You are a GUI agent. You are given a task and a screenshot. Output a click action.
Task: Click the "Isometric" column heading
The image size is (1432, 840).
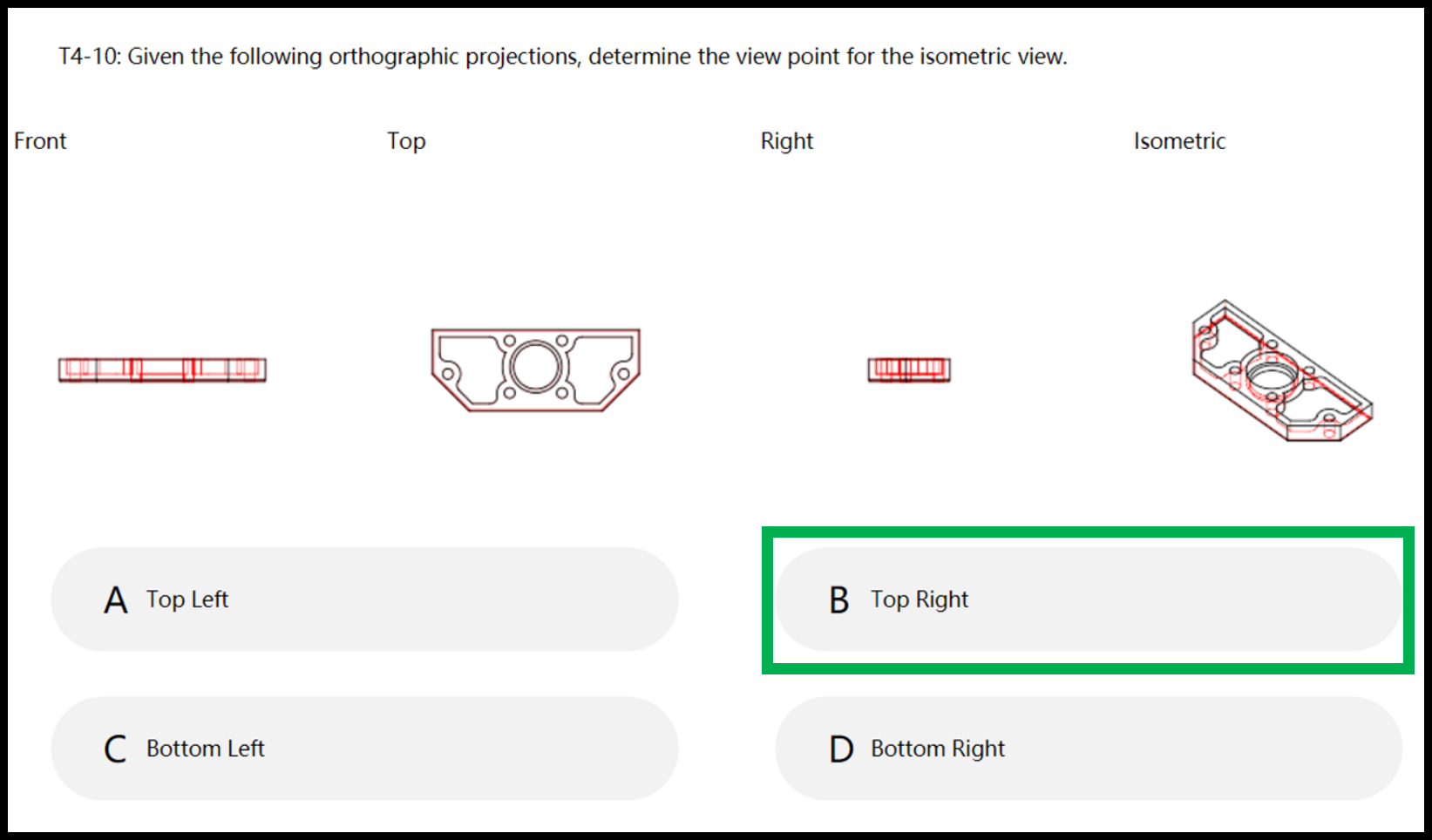(1179, 141)
